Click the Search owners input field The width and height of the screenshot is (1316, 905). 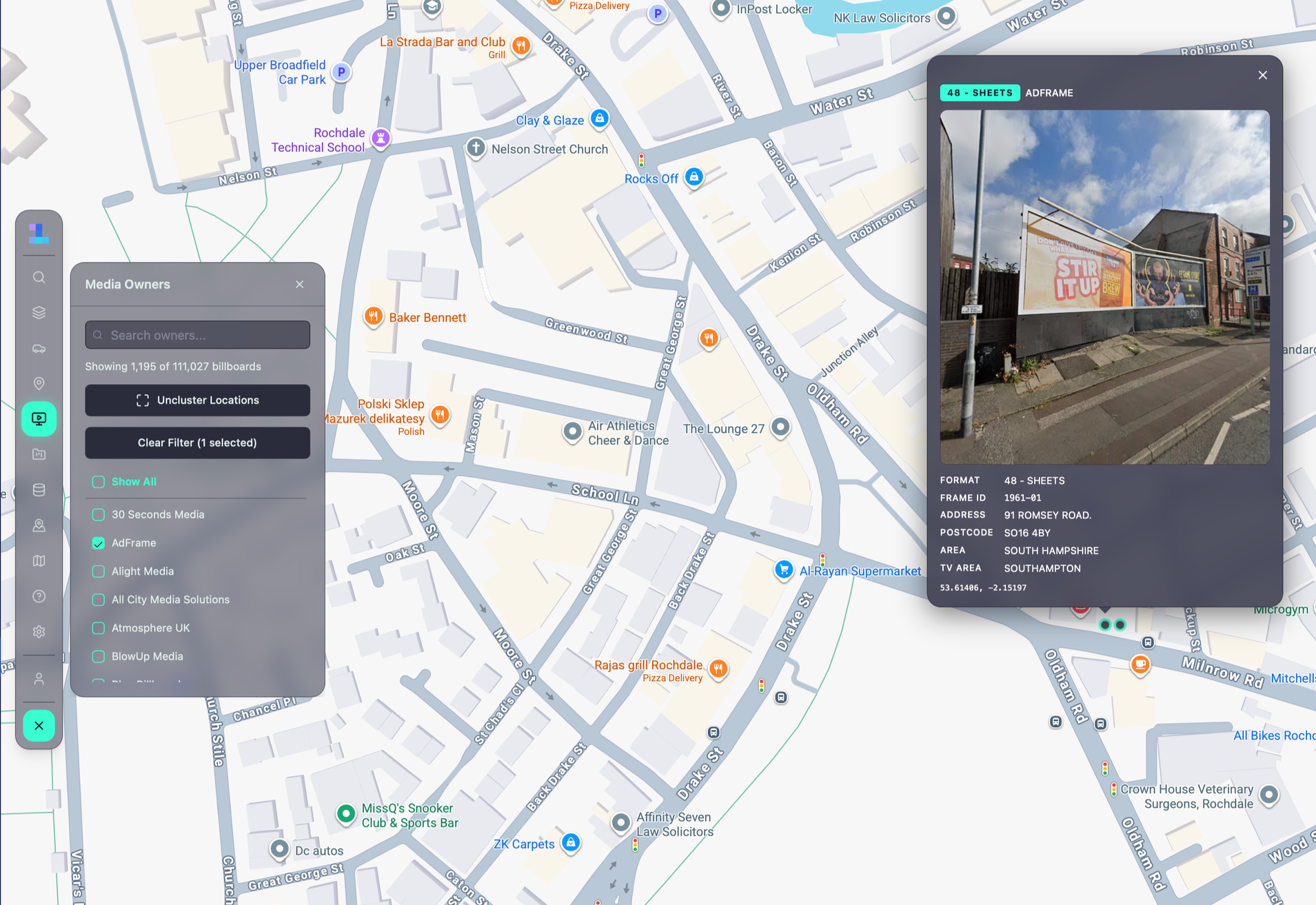coord(198,335)
